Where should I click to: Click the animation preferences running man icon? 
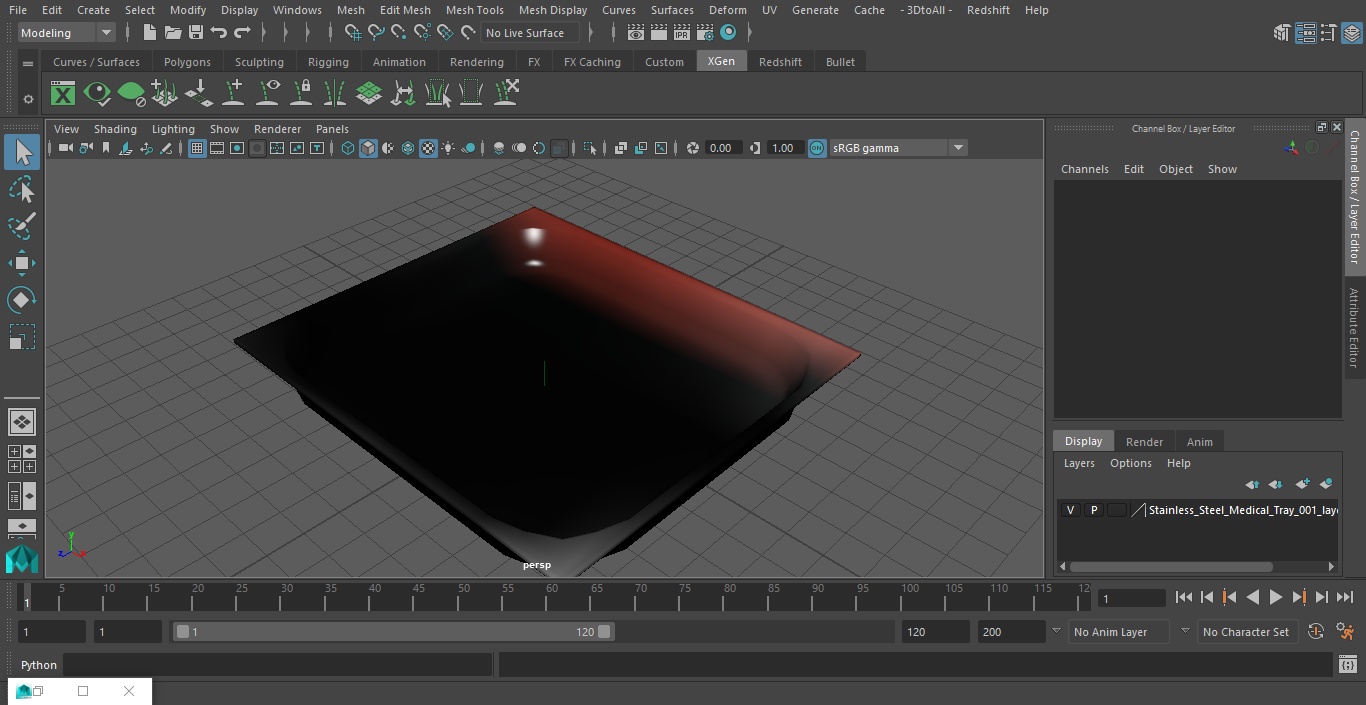coord(1345,632)
